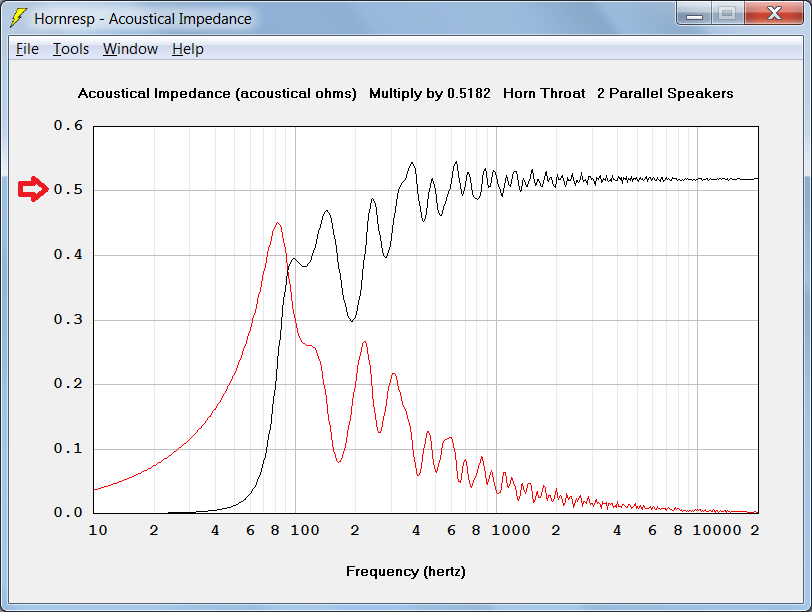Click the 0.3 y-axis value

click(x=68, y=319)
